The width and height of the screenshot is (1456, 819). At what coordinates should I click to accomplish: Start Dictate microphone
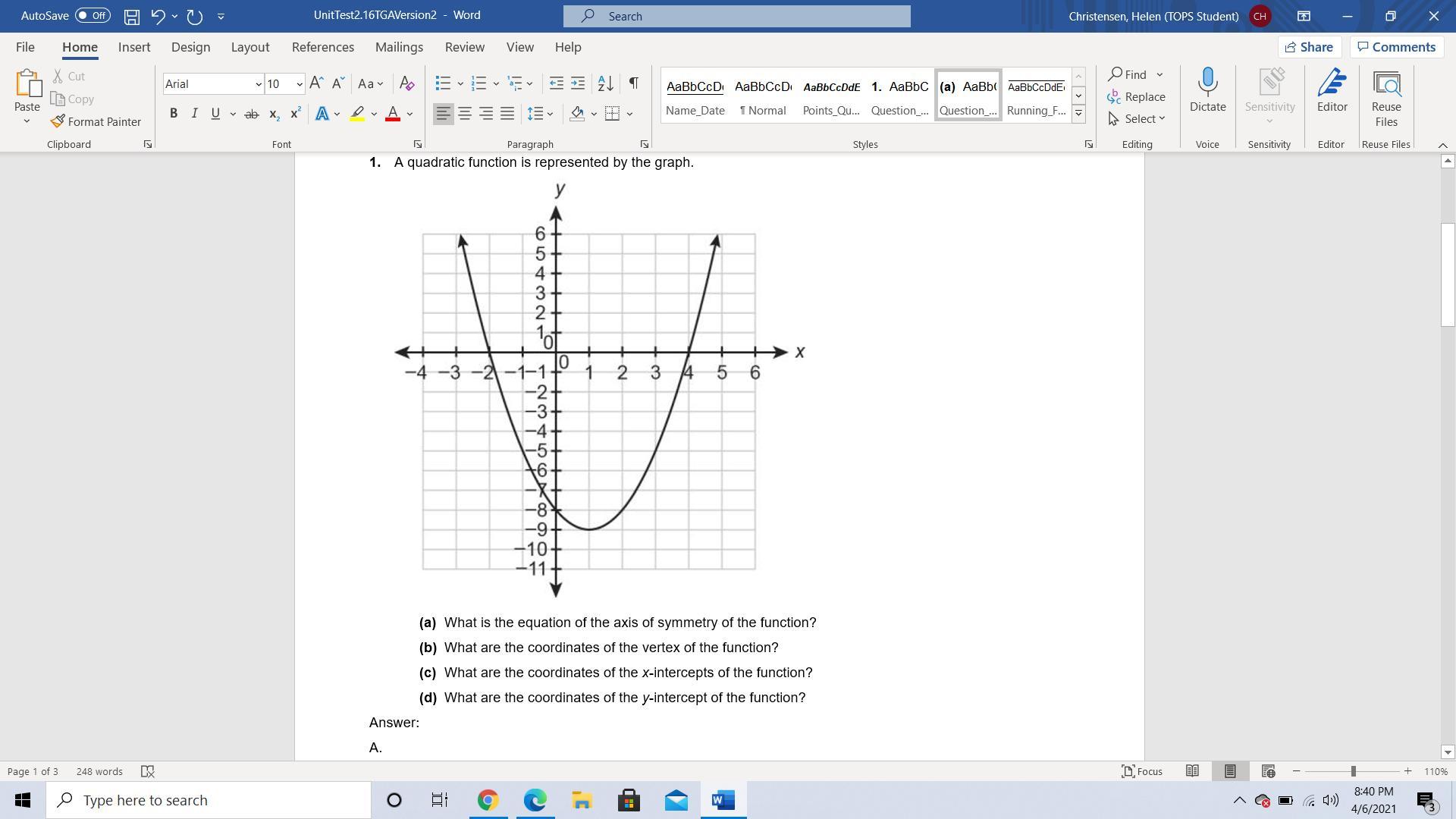pyautogui.click(x=1207, y=83)
